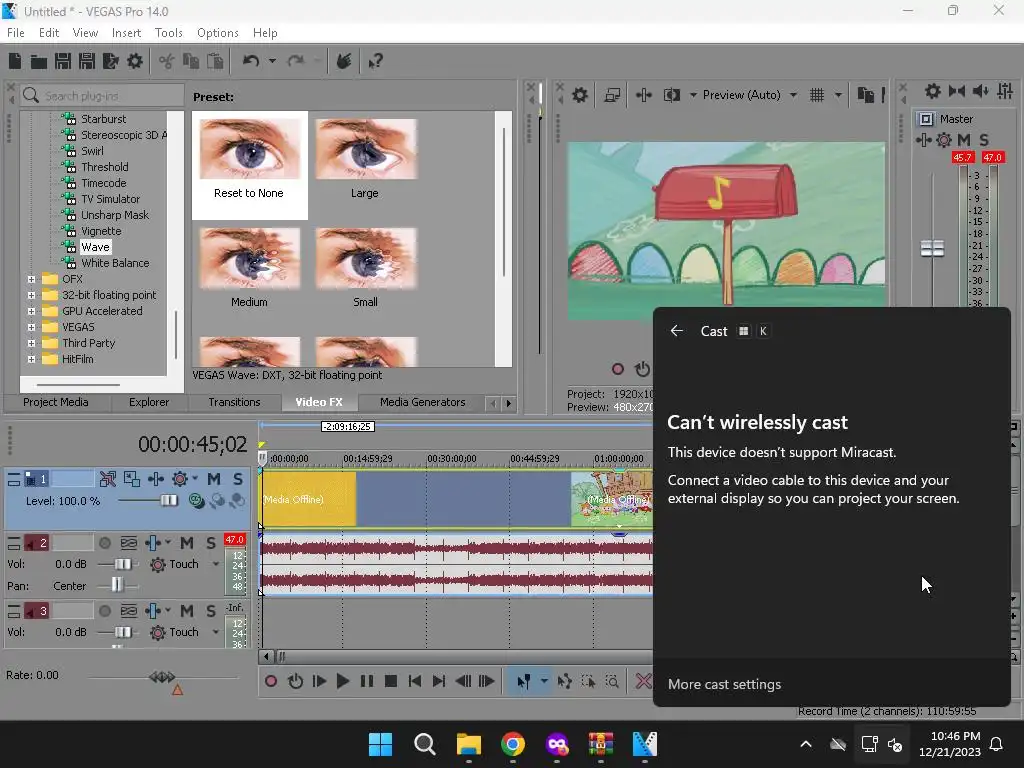Viewport: 1024px width, 768px height.
Task: Toggle Invert Phase on audio track 2
Action: click(129, 543)
